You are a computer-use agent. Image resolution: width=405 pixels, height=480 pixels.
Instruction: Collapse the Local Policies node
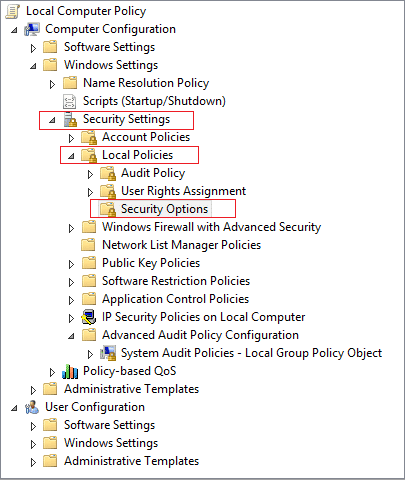(x=71, y=156)
